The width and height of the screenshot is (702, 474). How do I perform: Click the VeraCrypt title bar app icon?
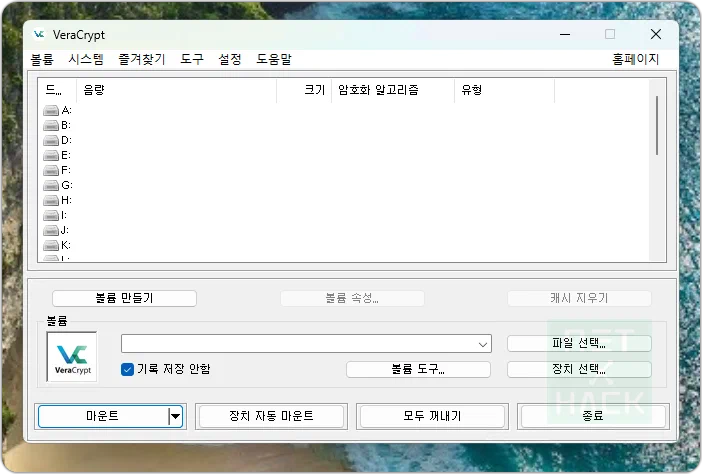(39, 34)
